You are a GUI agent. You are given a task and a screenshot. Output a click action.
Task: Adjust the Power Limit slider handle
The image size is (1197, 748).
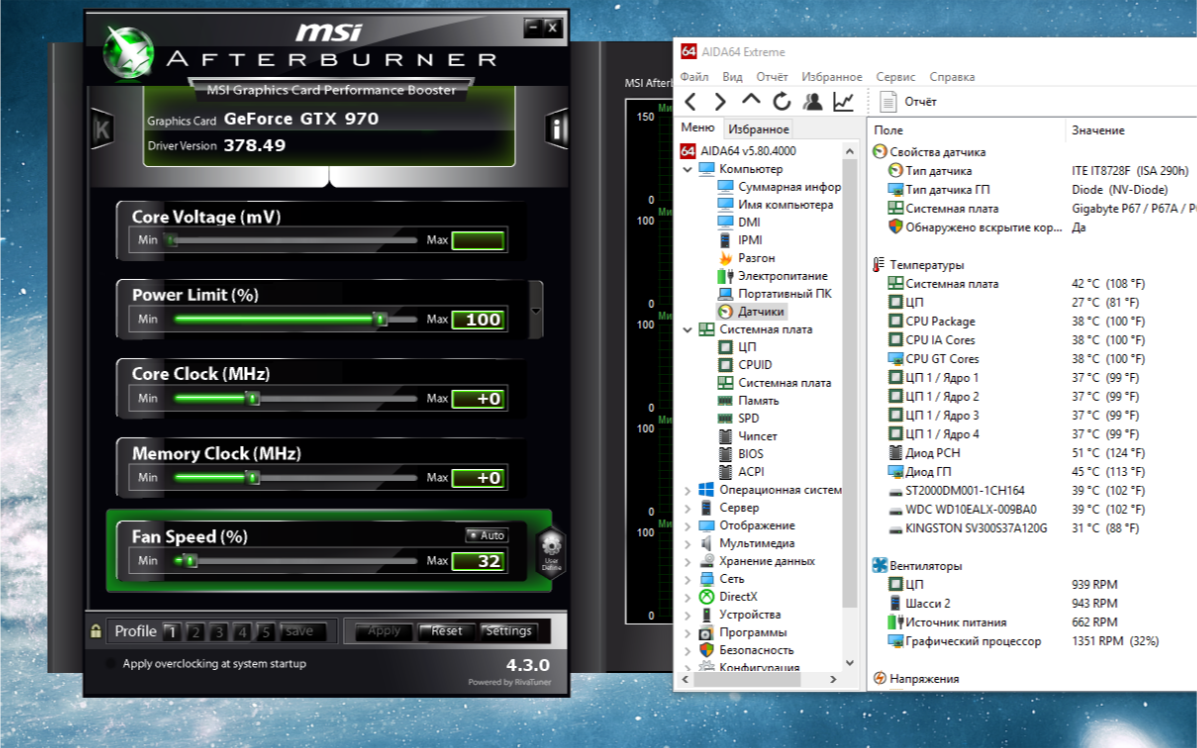pos(379,319)
